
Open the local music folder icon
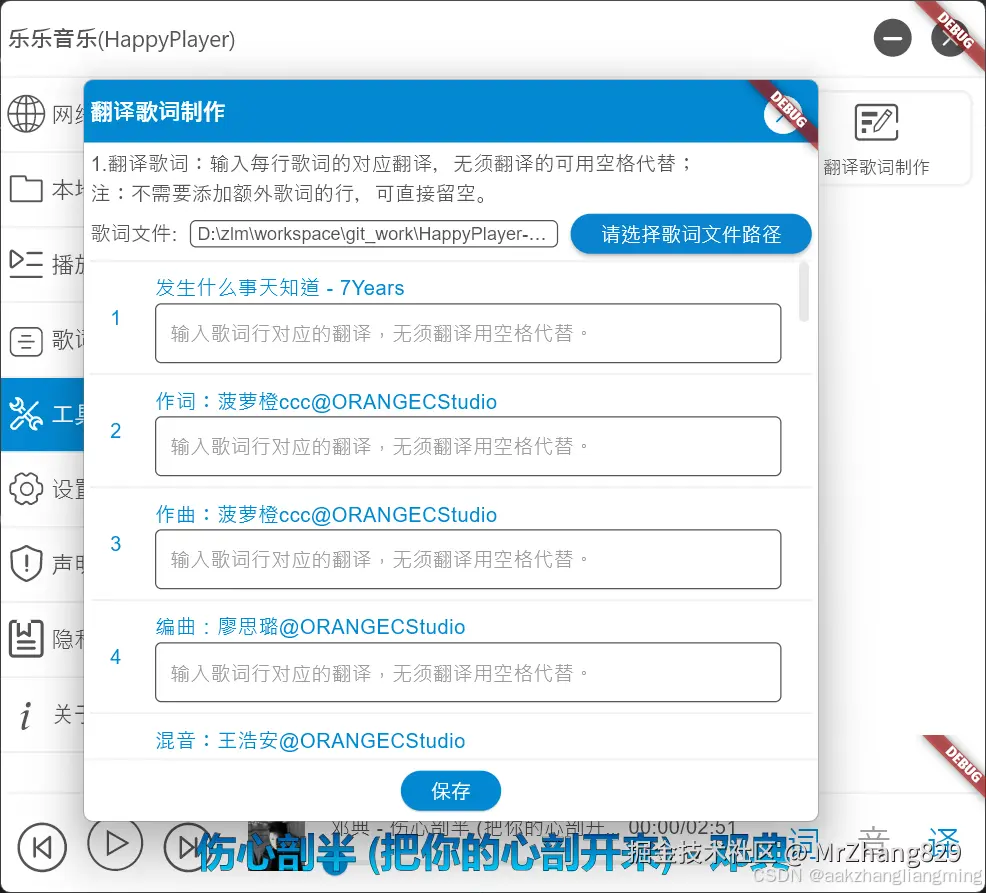click(26, 189)
